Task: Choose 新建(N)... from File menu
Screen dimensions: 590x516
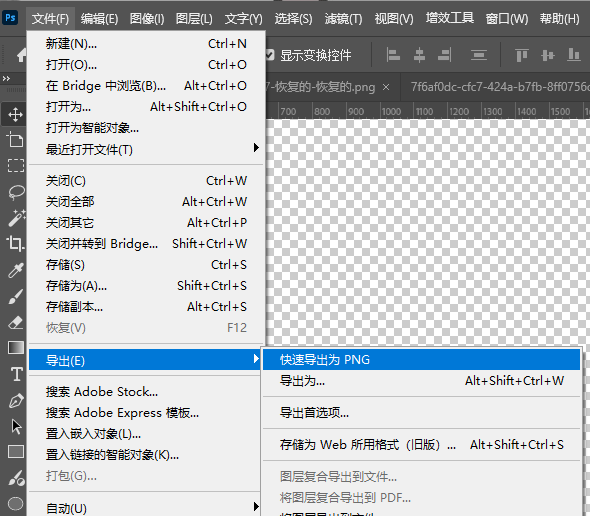Action: click(146, 44)
